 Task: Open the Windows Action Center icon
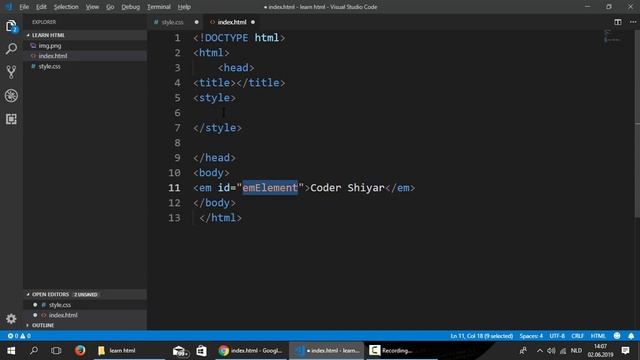click(625, 351)
